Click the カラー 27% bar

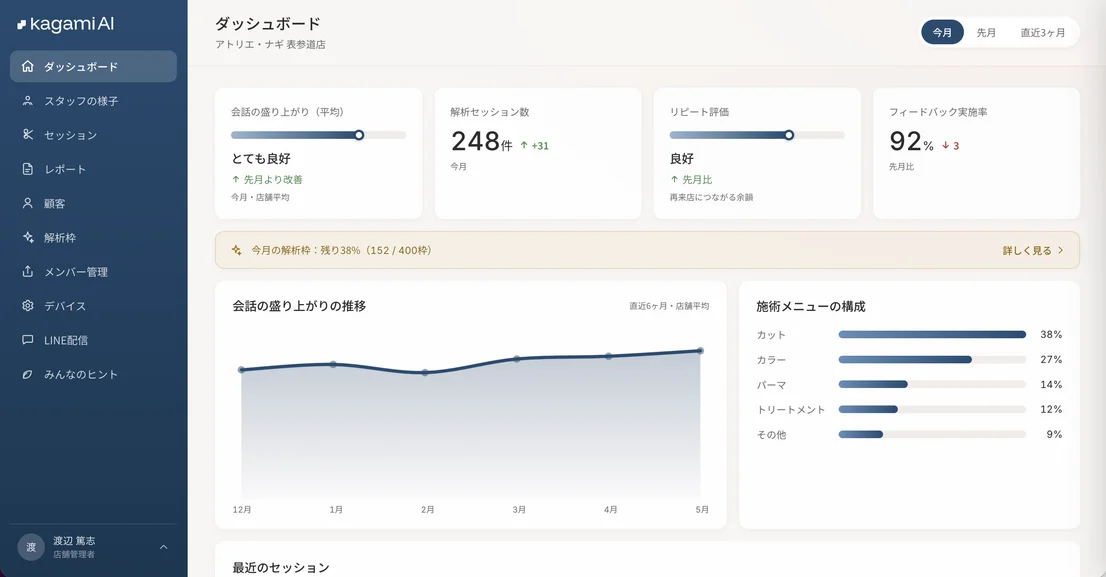[905, 360]
